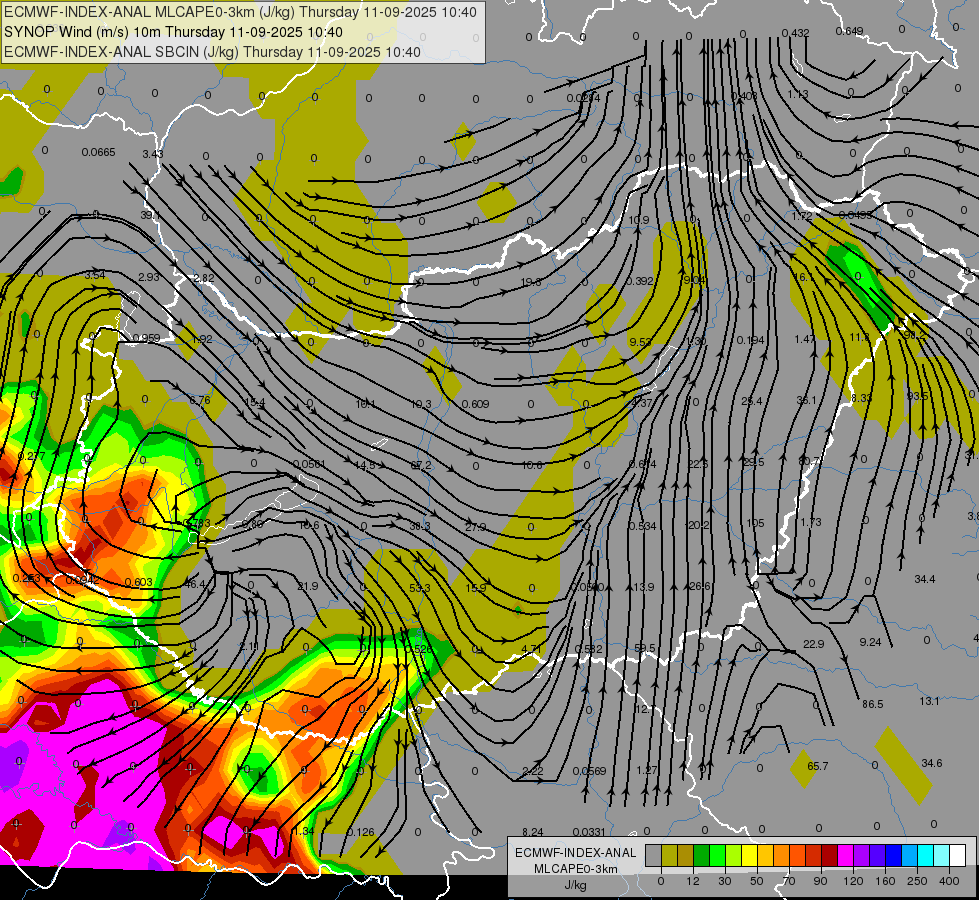The width and height of the screenshot is (979, 900).
Task: Click the legend tick label '160'
Action: 885,881
